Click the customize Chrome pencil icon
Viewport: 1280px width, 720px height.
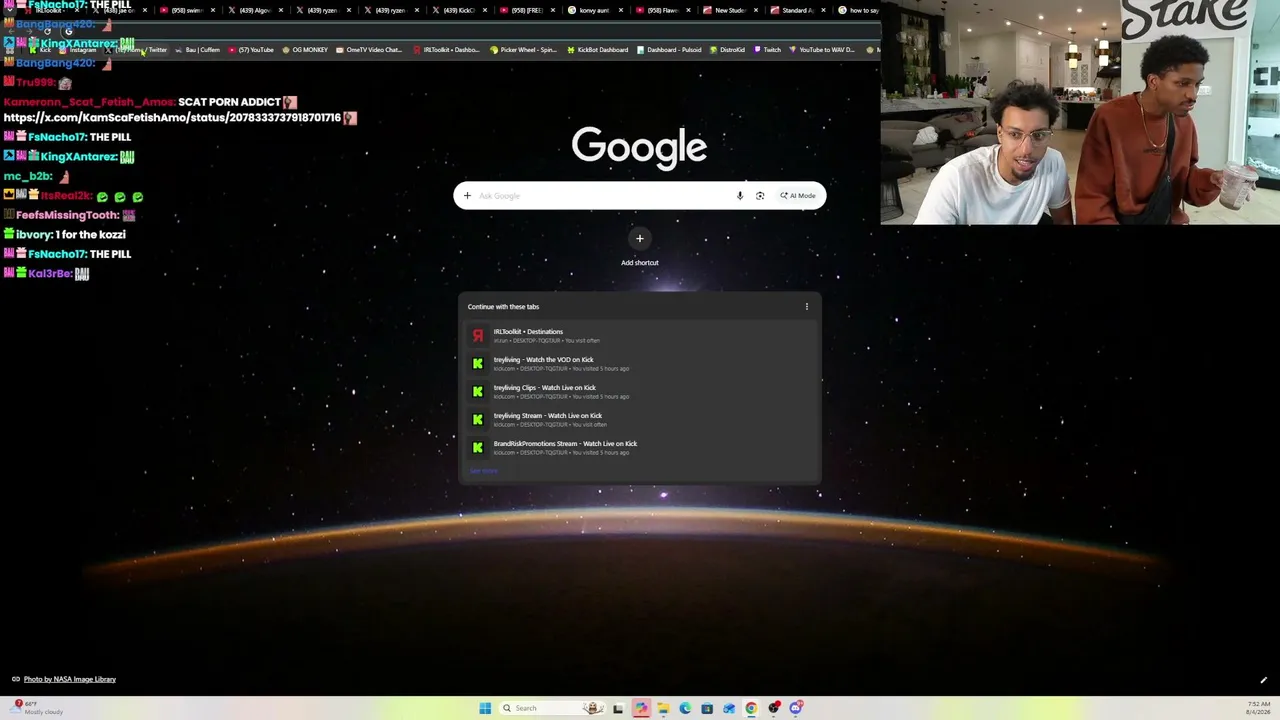click(x=1263, y=680)
